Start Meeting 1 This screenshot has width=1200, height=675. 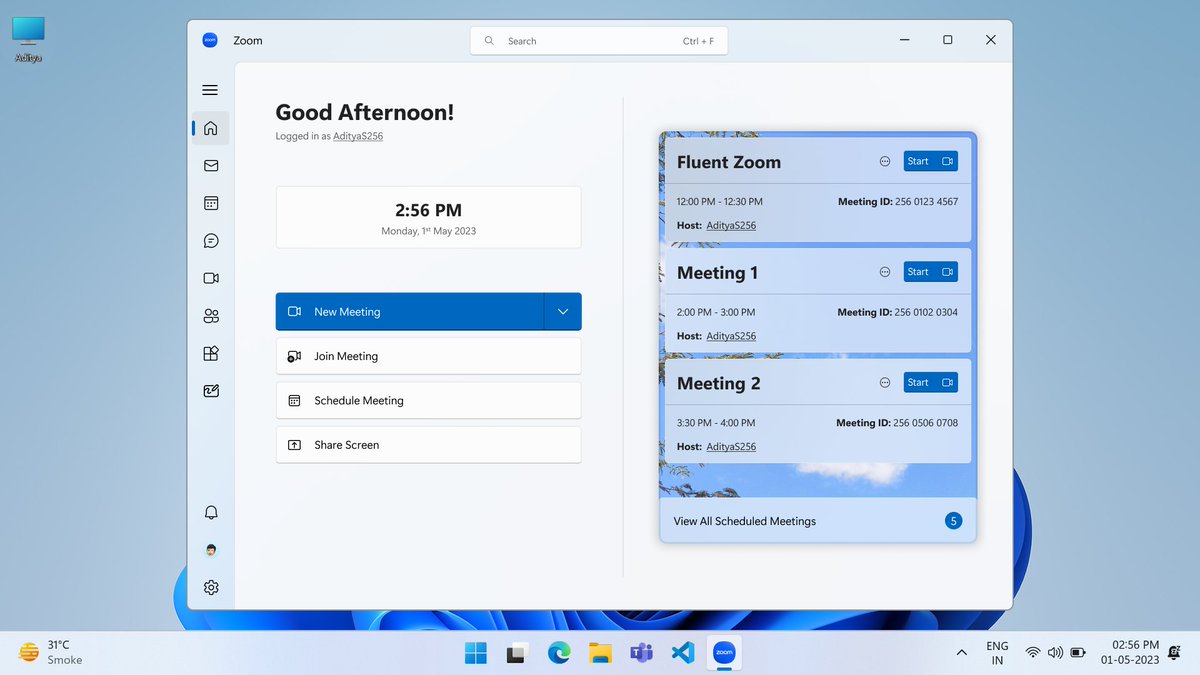[931, 272]
